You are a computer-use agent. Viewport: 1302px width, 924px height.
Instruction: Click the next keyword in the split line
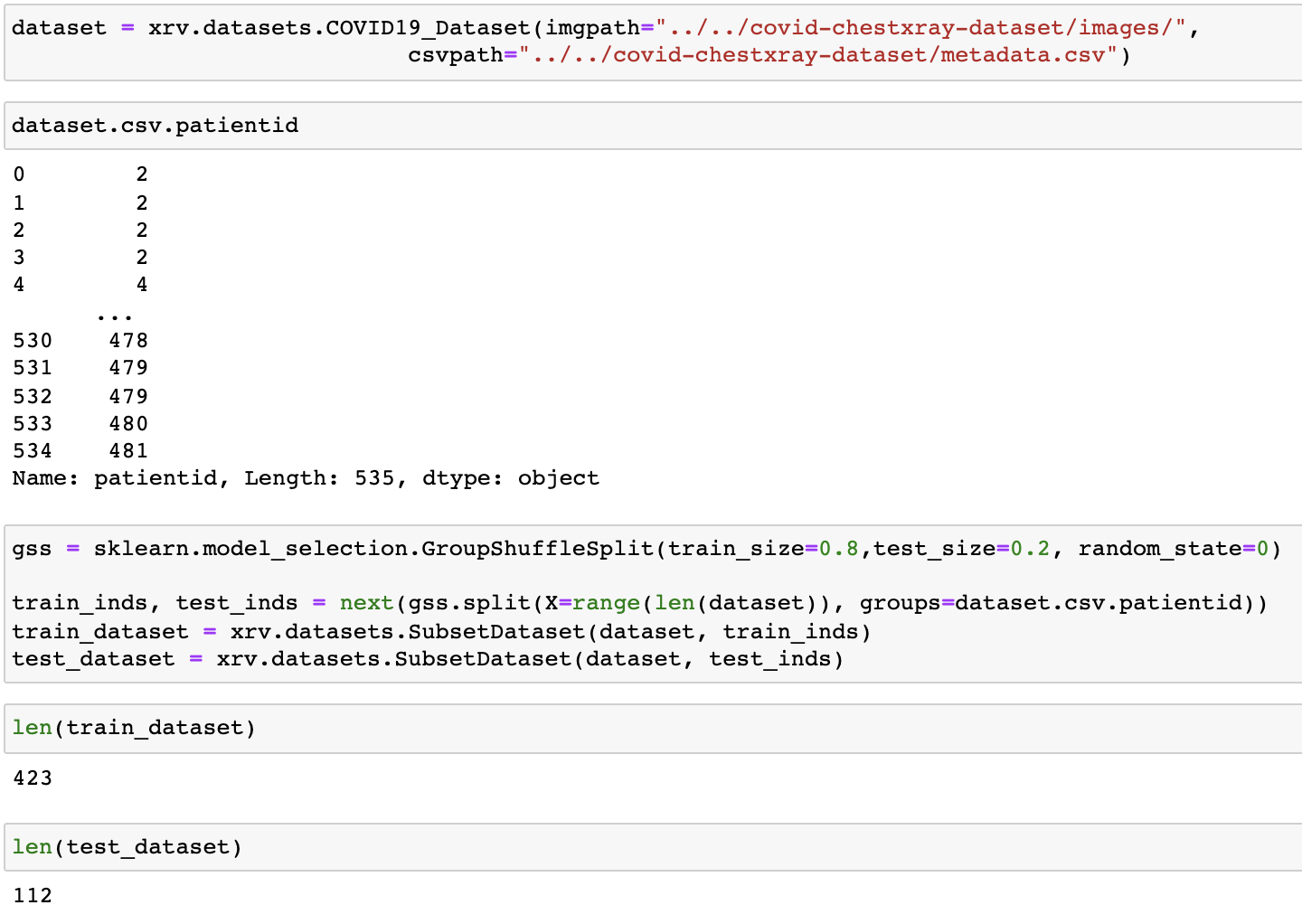[365, 602]
